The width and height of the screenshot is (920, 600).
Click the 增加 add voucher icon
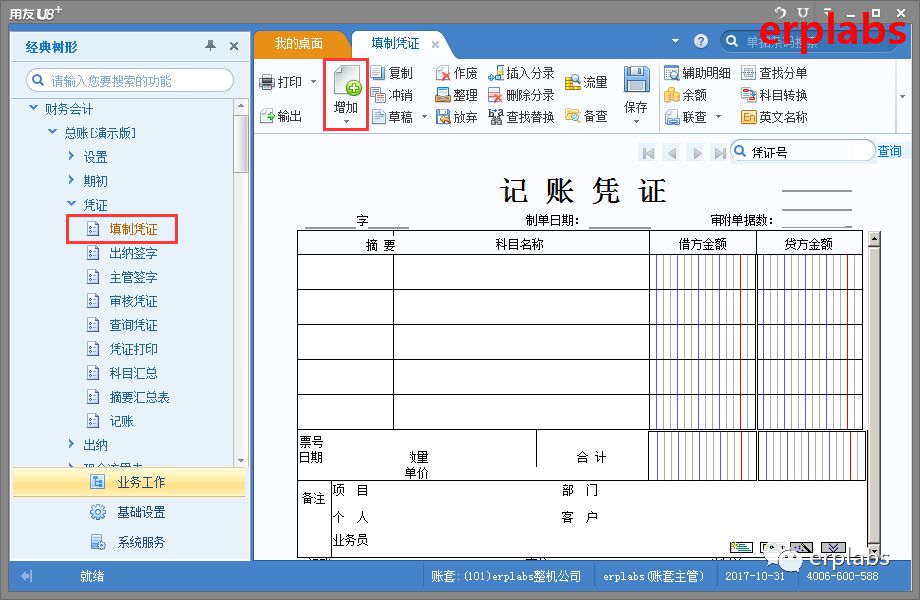(x=346, y=80)
